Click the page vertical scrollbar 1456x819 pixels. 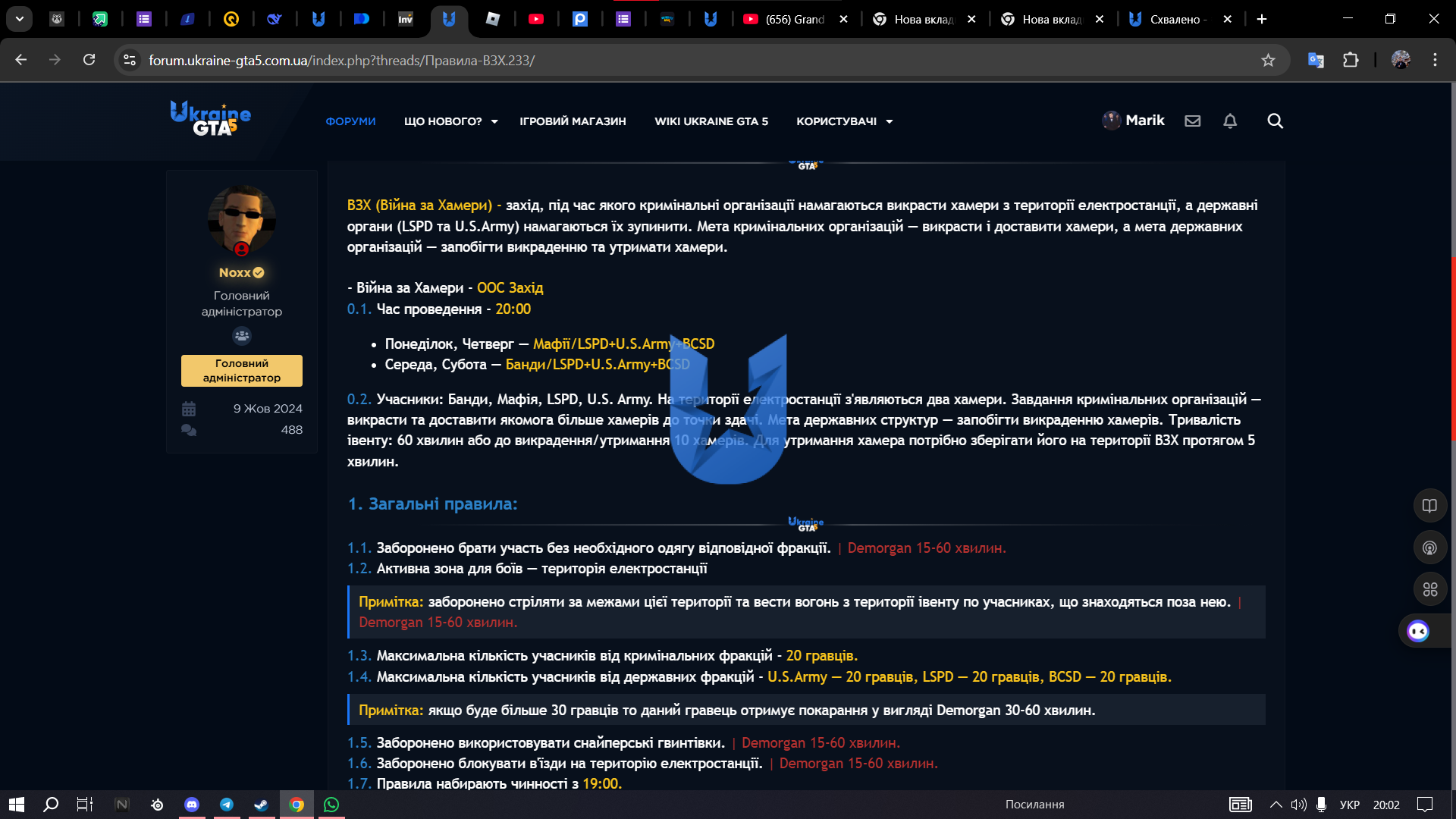point(1453,349)
